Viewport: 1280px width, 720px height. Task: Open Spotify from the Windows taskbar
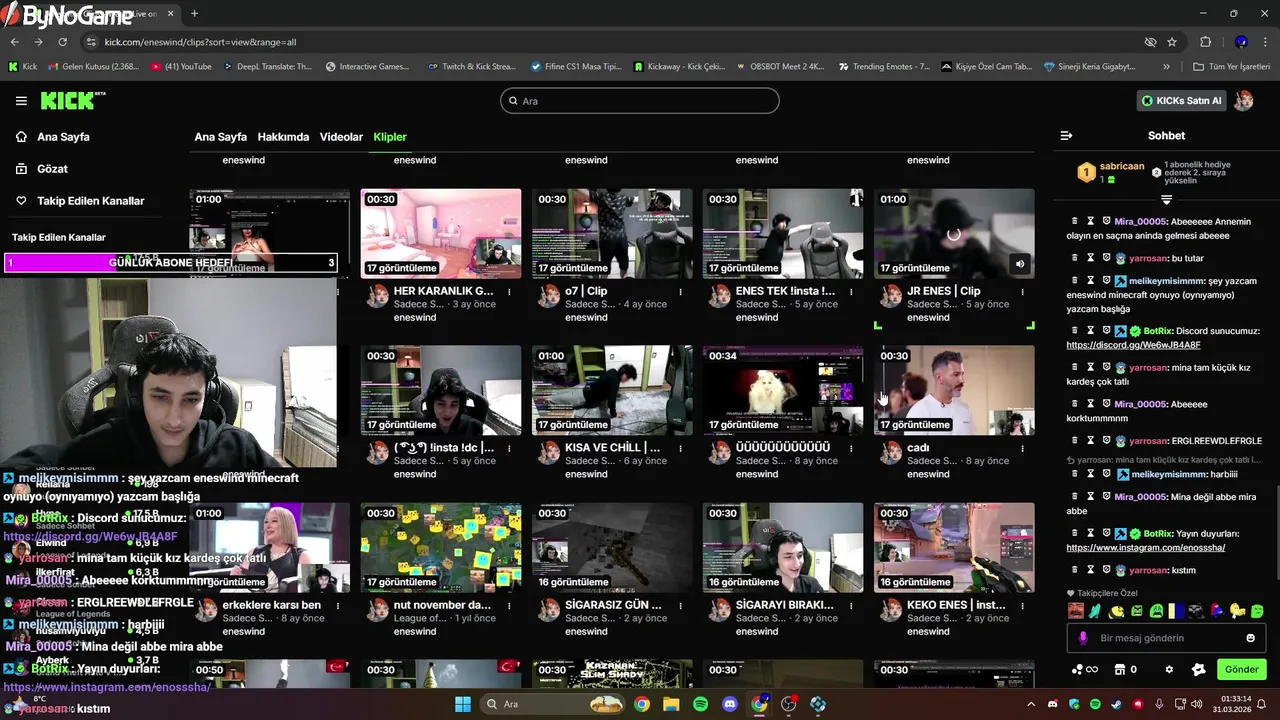(x=700, y=704)
